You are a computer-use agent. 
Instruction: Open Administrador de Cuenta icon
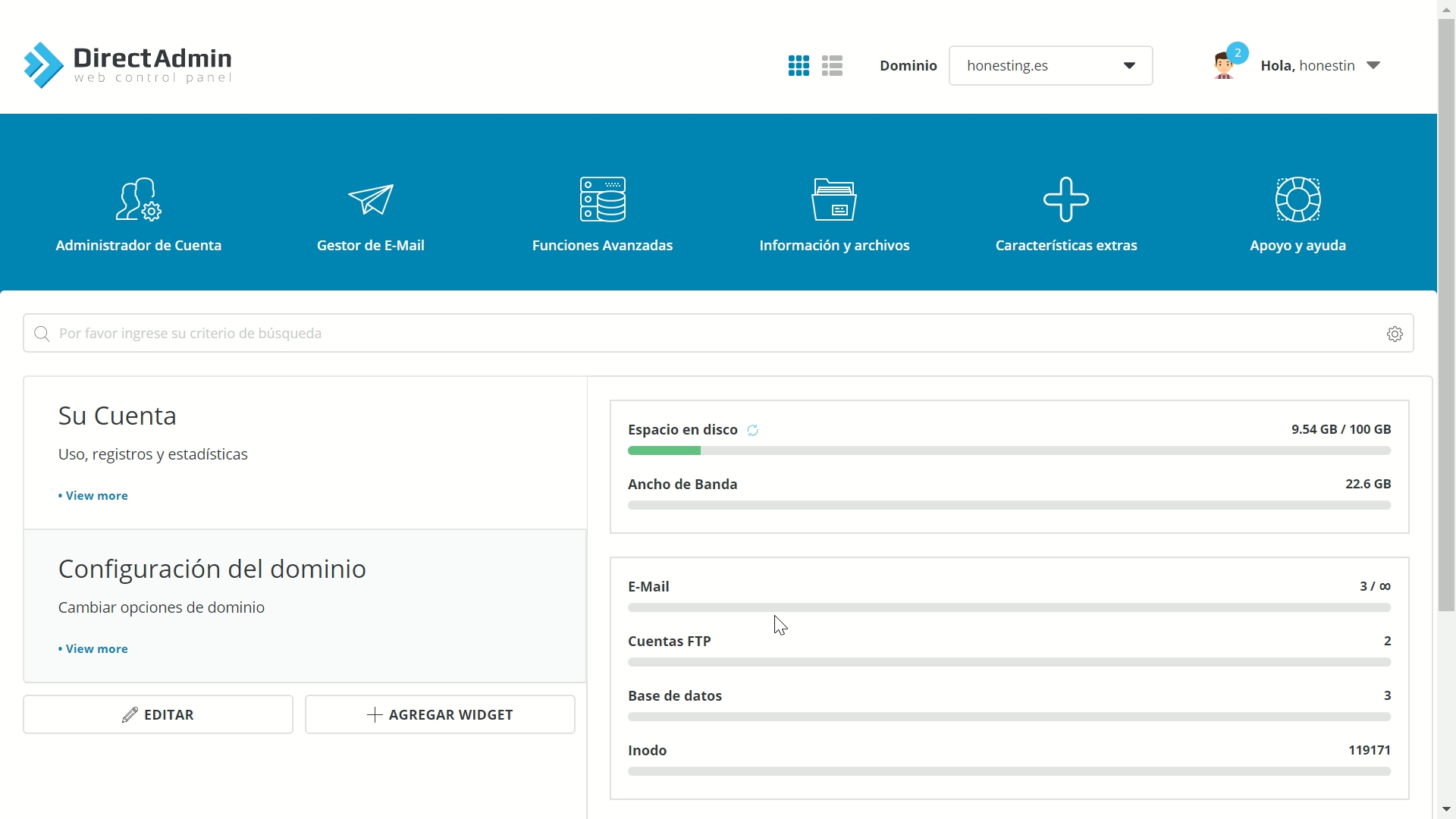tap(138, 199)
